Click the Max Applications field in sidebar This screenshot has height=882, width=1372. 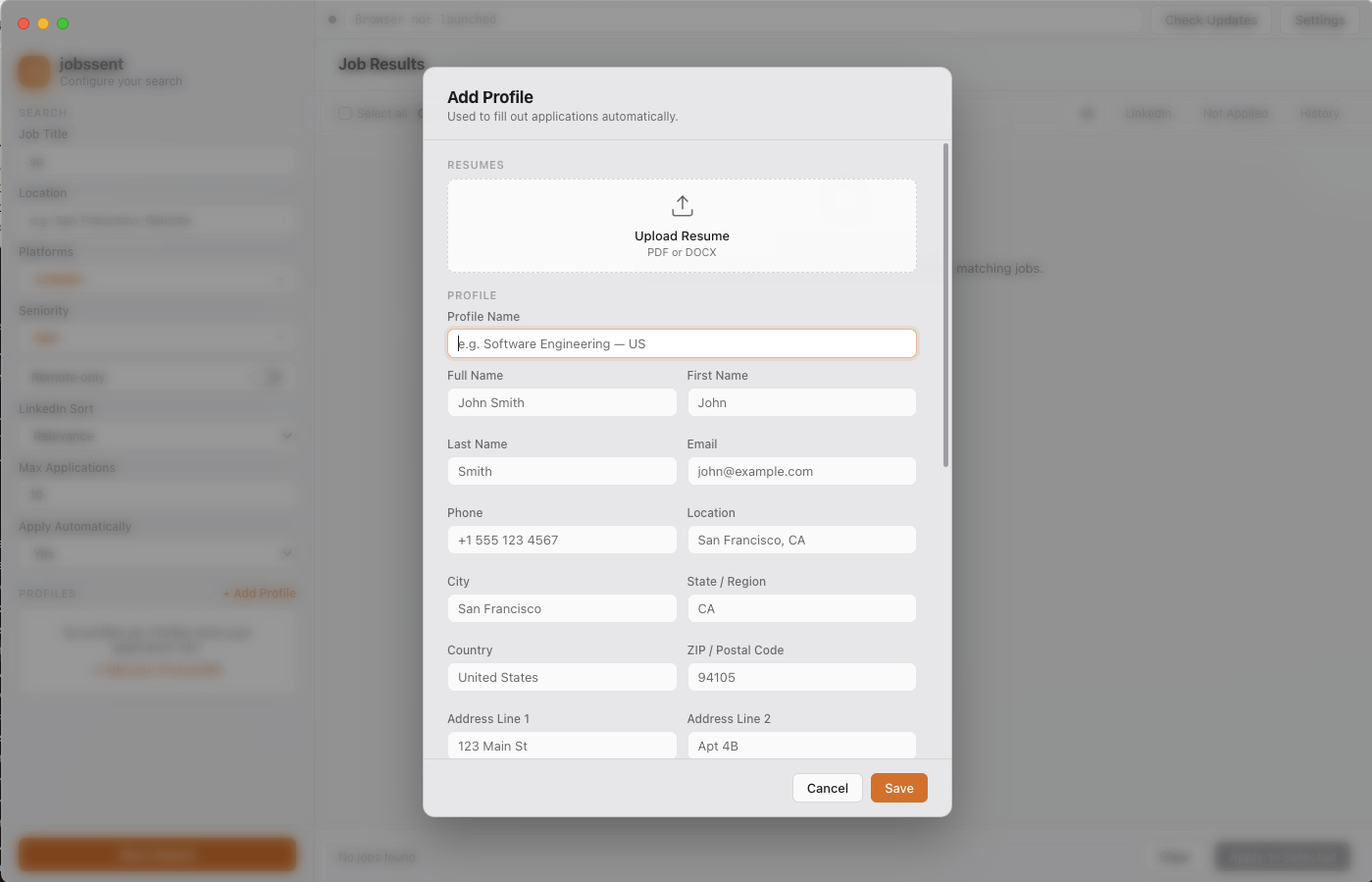157,494
